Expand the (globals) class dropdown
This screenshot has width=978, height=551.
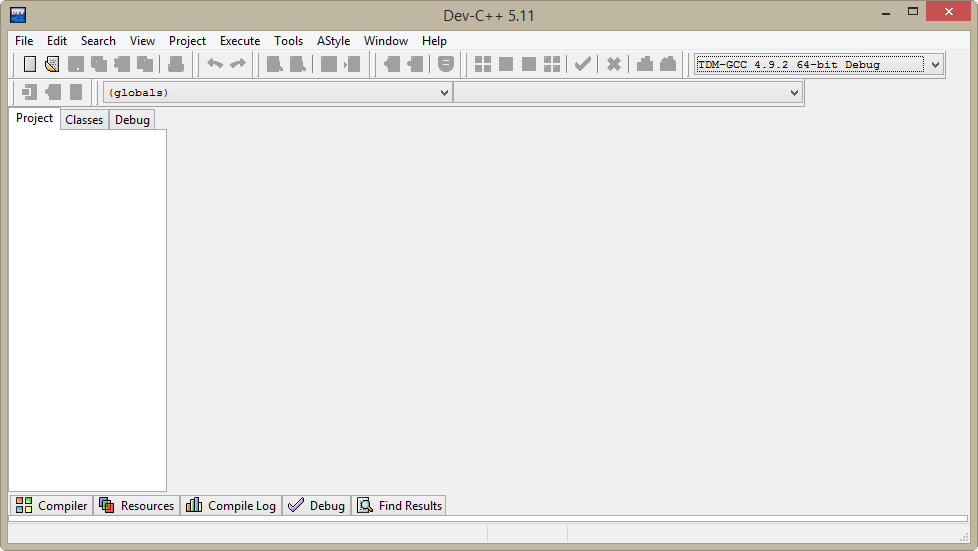click(x=444, y=92)
